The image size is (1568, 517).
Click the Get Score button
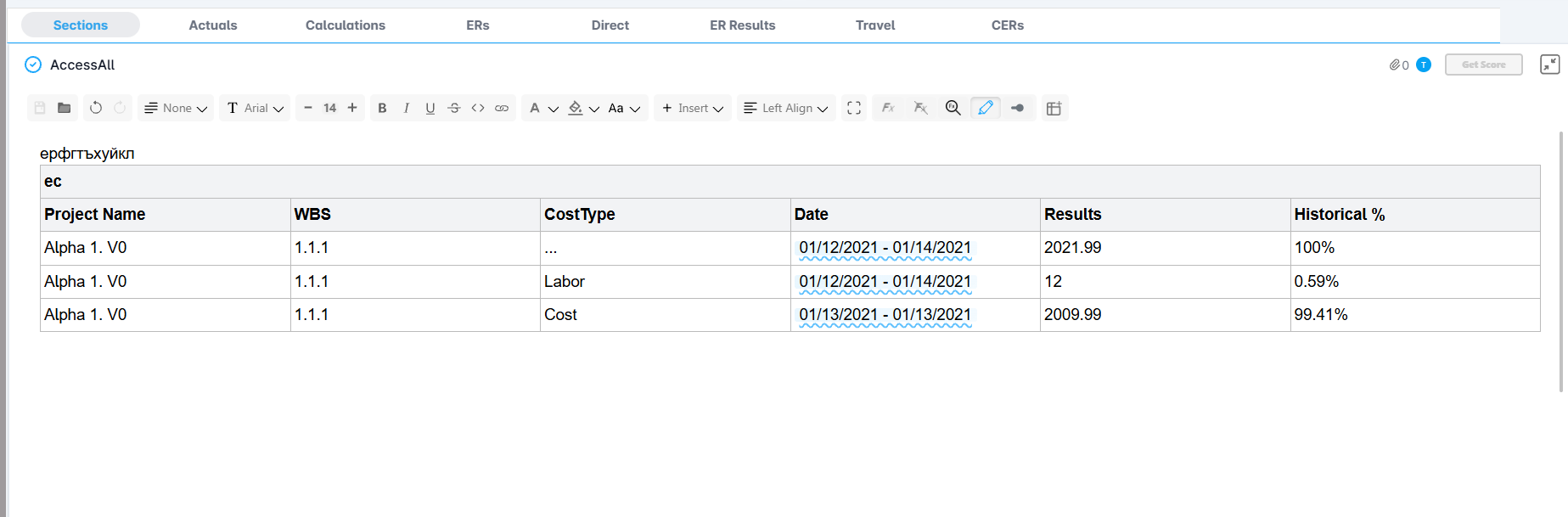click(1483, 65)
